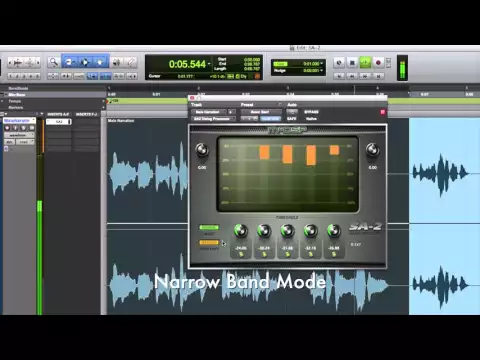Click the fifth band threshold knob
Viewport: 480px width, 360px height.
point(334,230)
